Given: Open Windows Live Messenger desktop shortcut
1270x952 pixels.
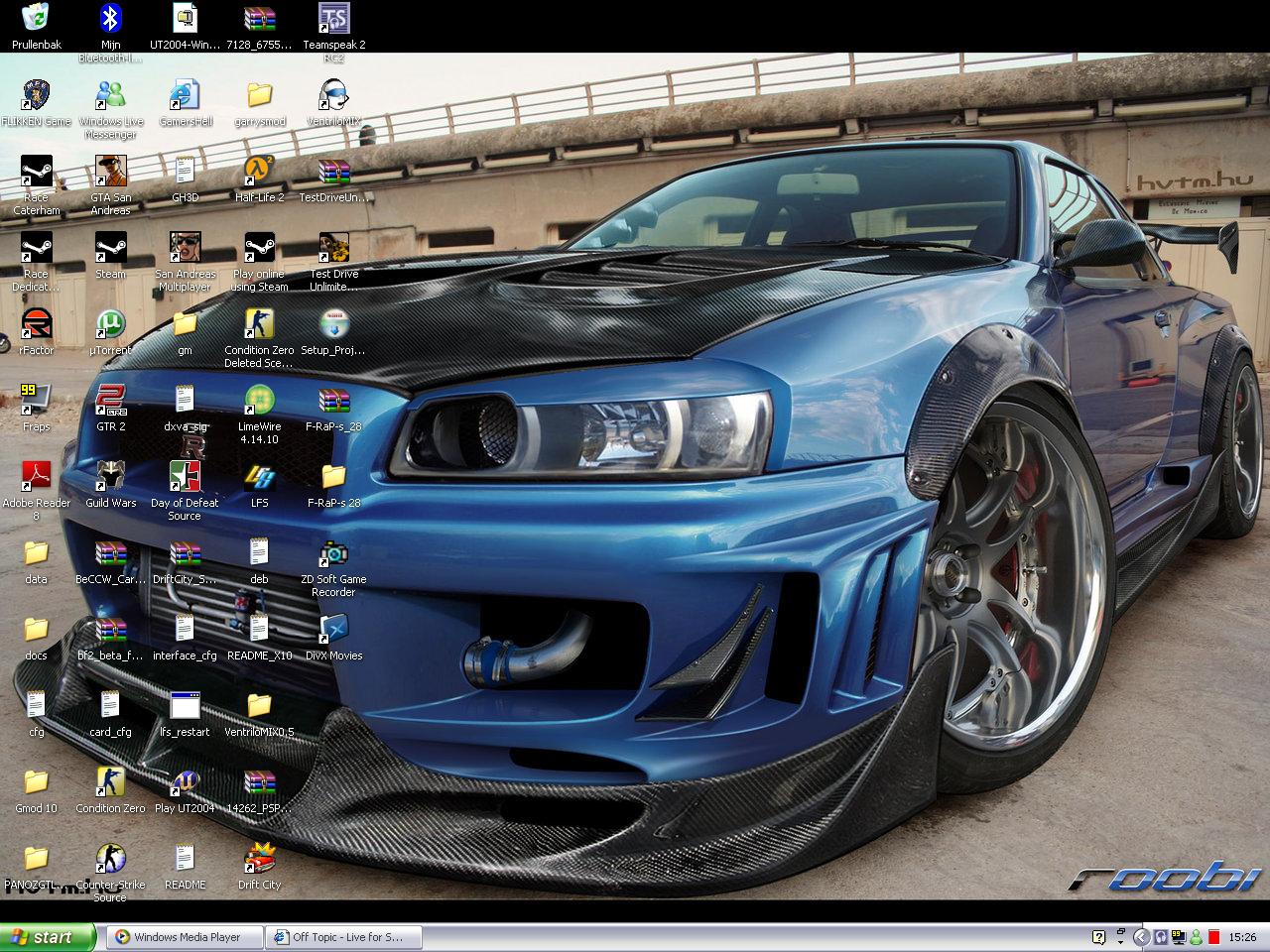Looking at the screenshot, I should point(111,109).
